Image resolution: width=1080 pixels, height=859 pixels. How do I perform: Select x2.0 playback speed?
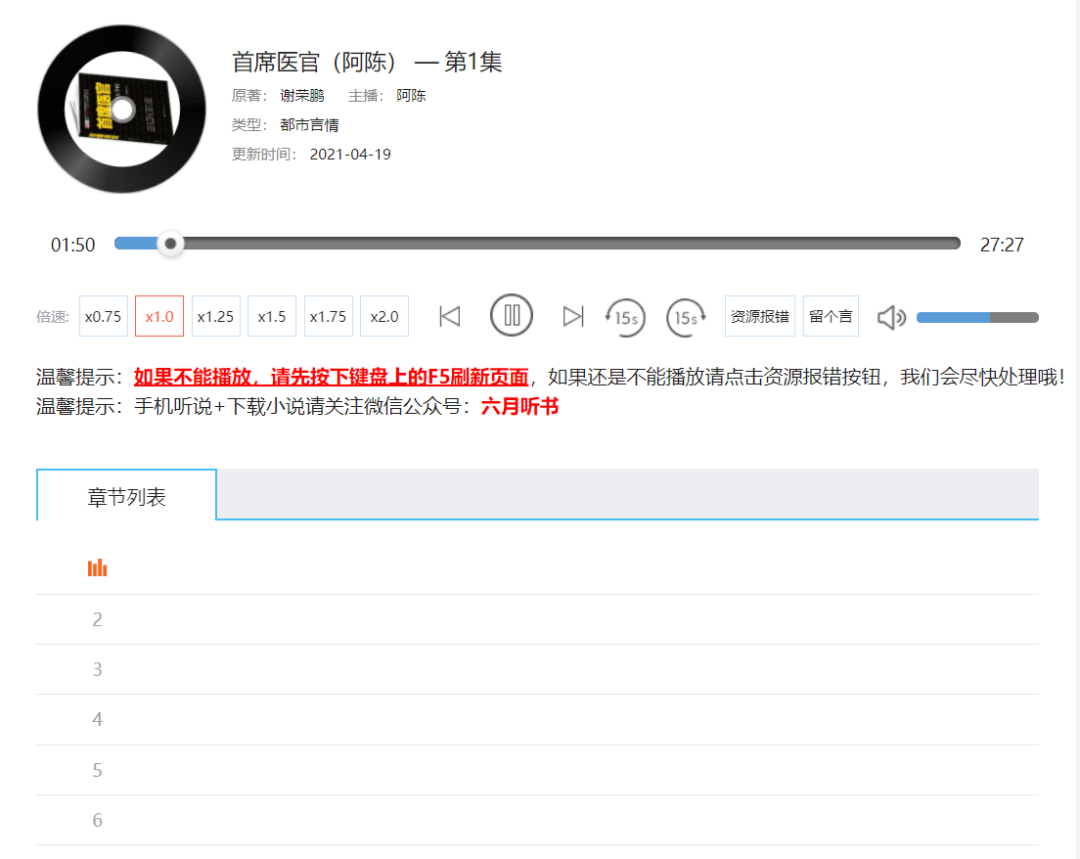[x=384, y=315]
